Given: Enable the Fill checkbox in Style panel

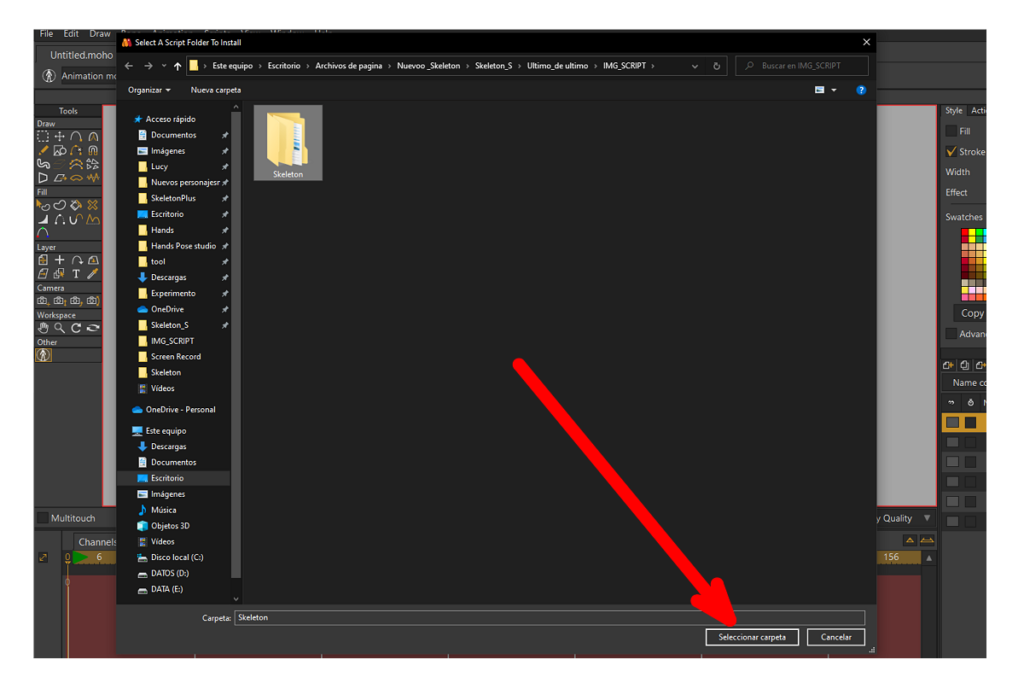Looking at the screenshot, I should 951,131.
